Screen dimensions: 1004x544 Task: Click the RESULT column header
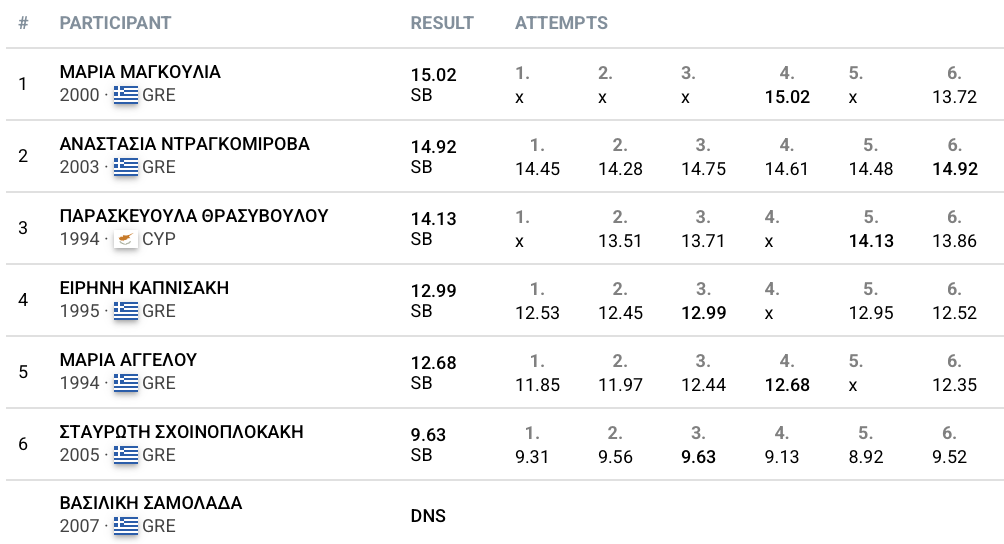[x=442, y=23]
